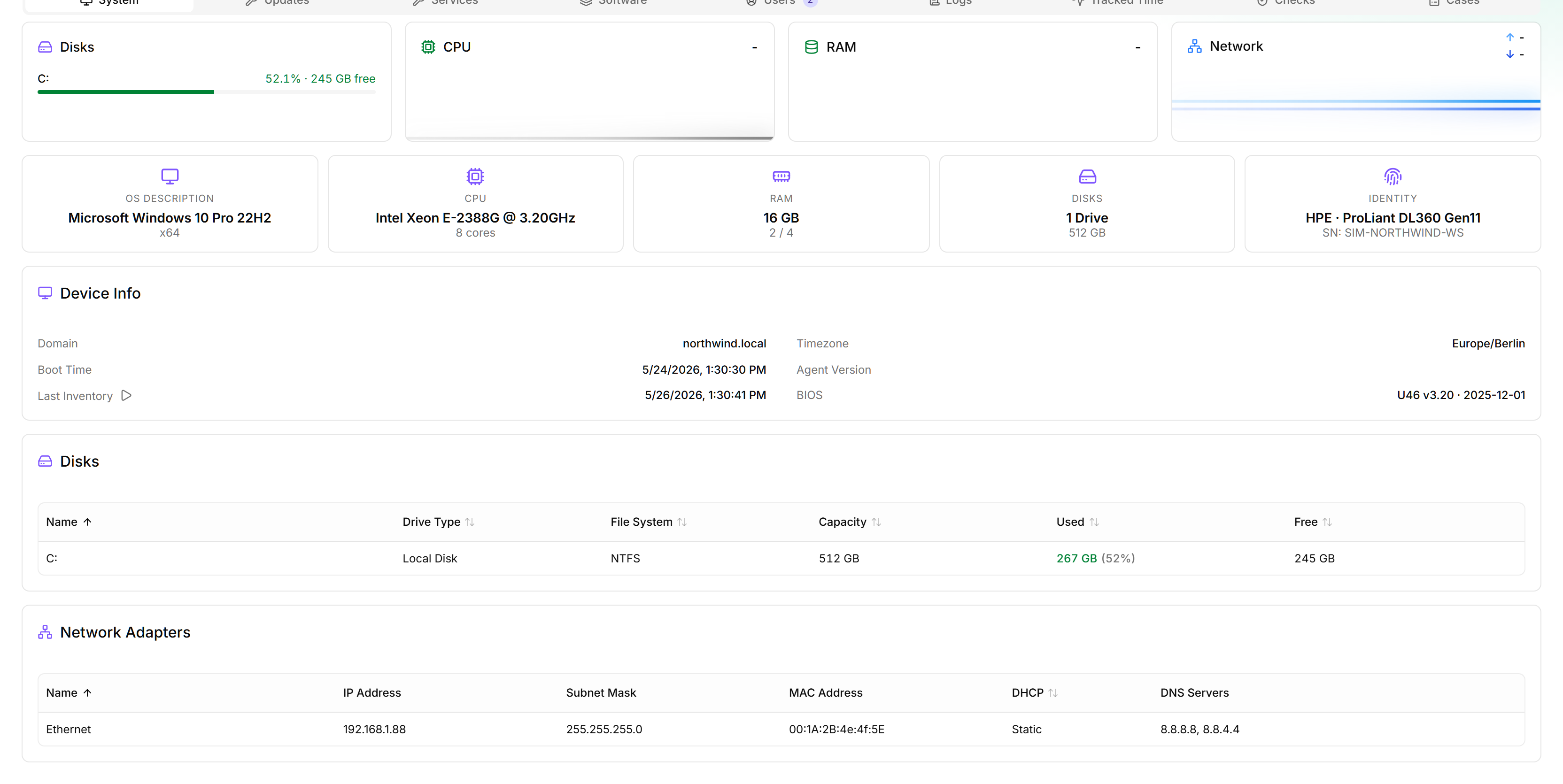
Task: Click the drive icon above 1 Drive
Action: (1087, 177)
